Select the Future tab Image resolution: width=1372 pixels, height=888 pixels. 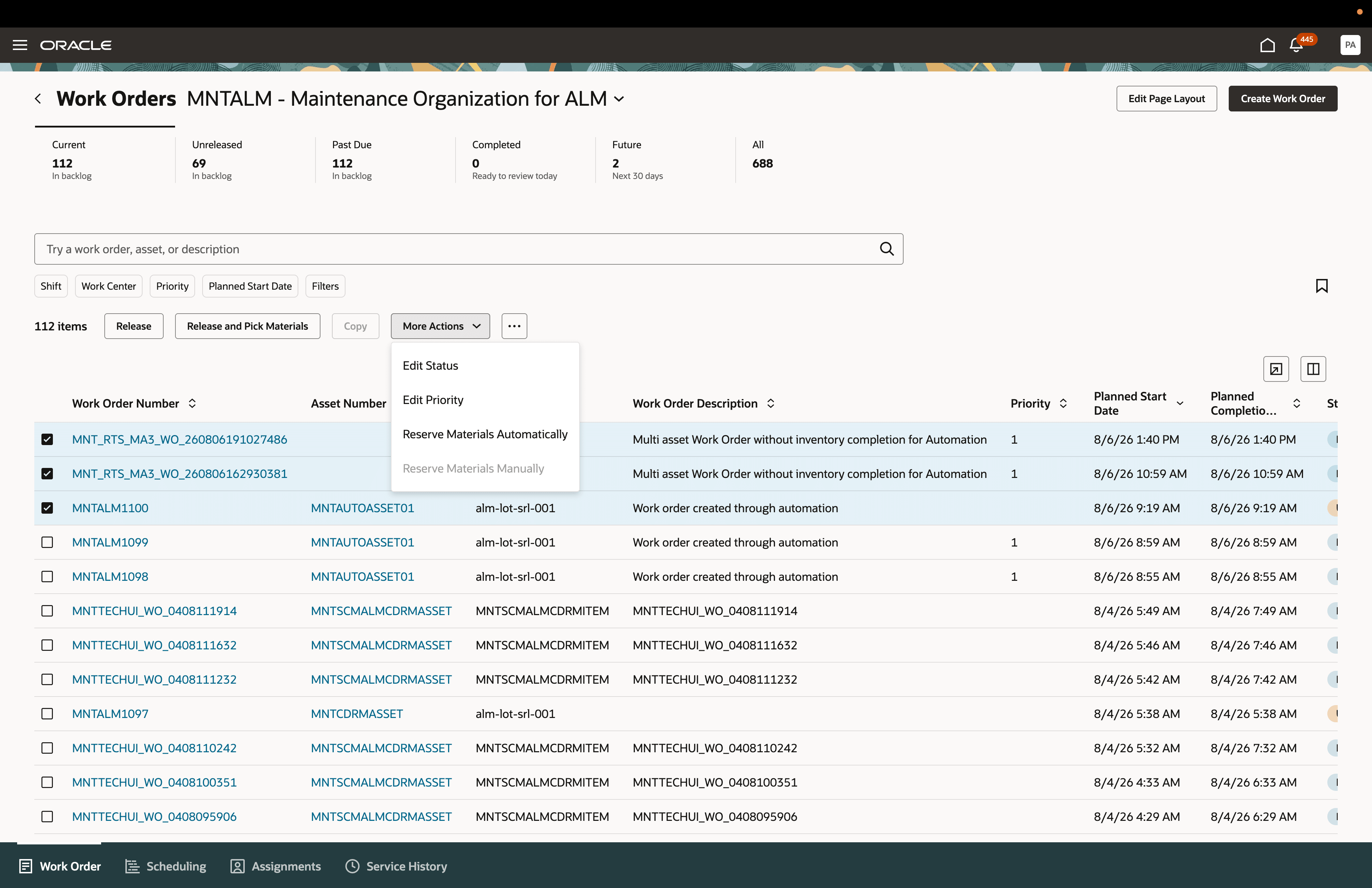pyautogui.click(x=665, y=160)
